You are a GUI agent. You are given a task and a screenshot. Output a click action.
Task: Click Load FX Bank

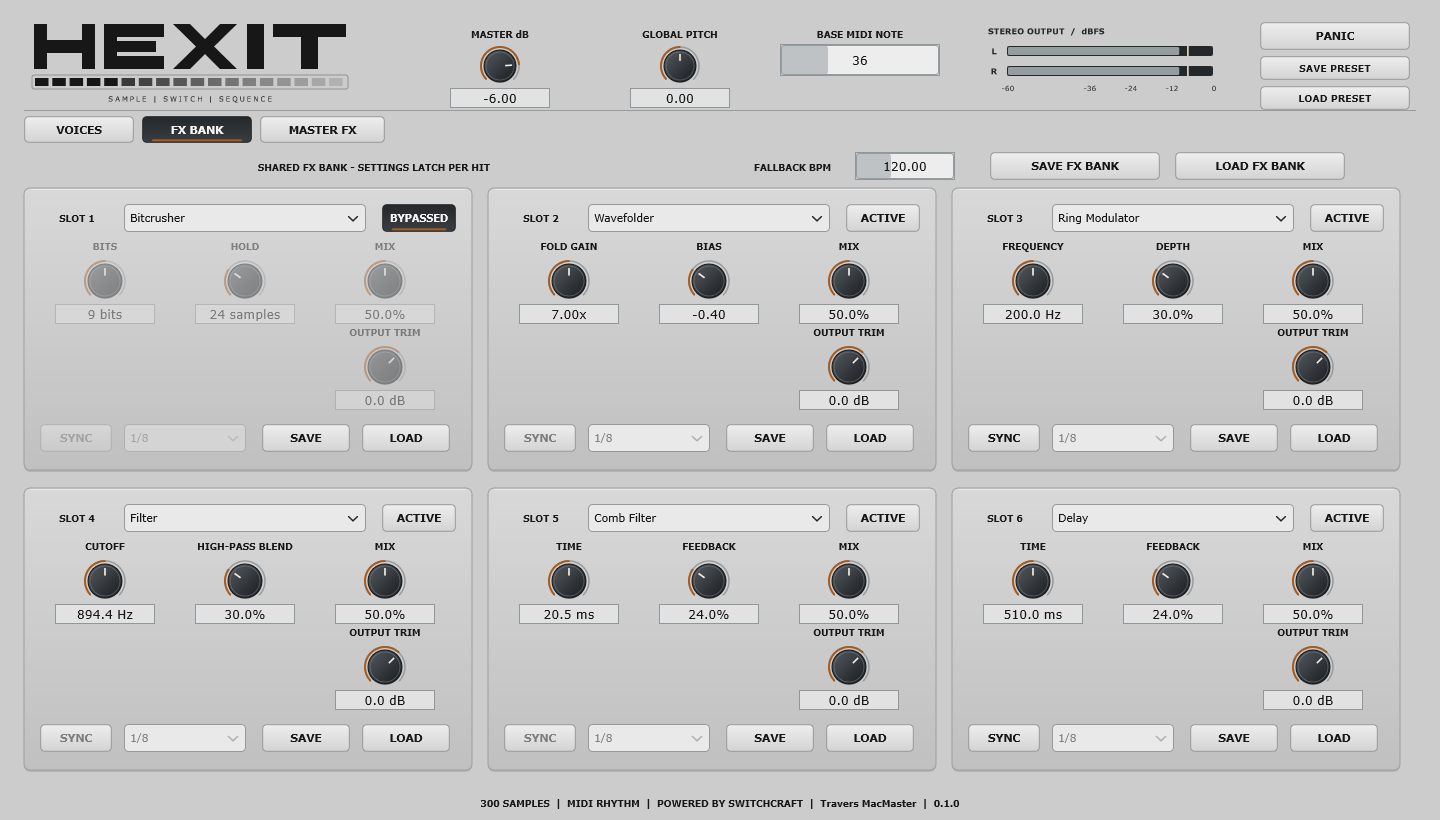[1260, 166]
